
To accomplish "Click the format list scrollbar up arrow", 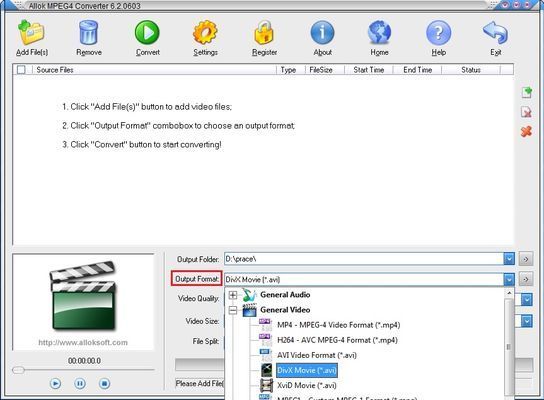I will click(509, 293).
